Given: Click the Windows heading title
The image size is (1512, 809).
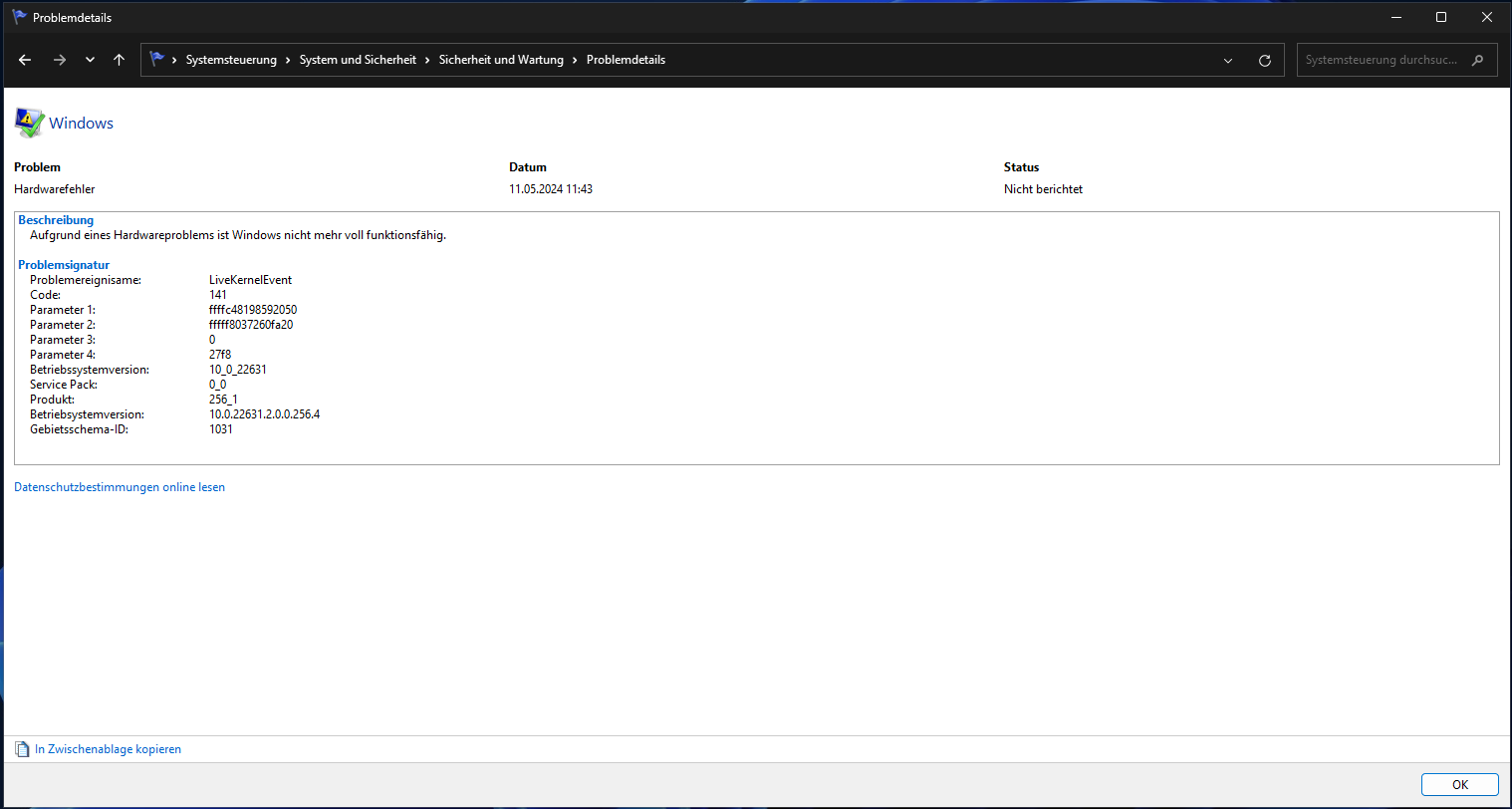Looking at the screenshot, I should click(x=81, y=124).
